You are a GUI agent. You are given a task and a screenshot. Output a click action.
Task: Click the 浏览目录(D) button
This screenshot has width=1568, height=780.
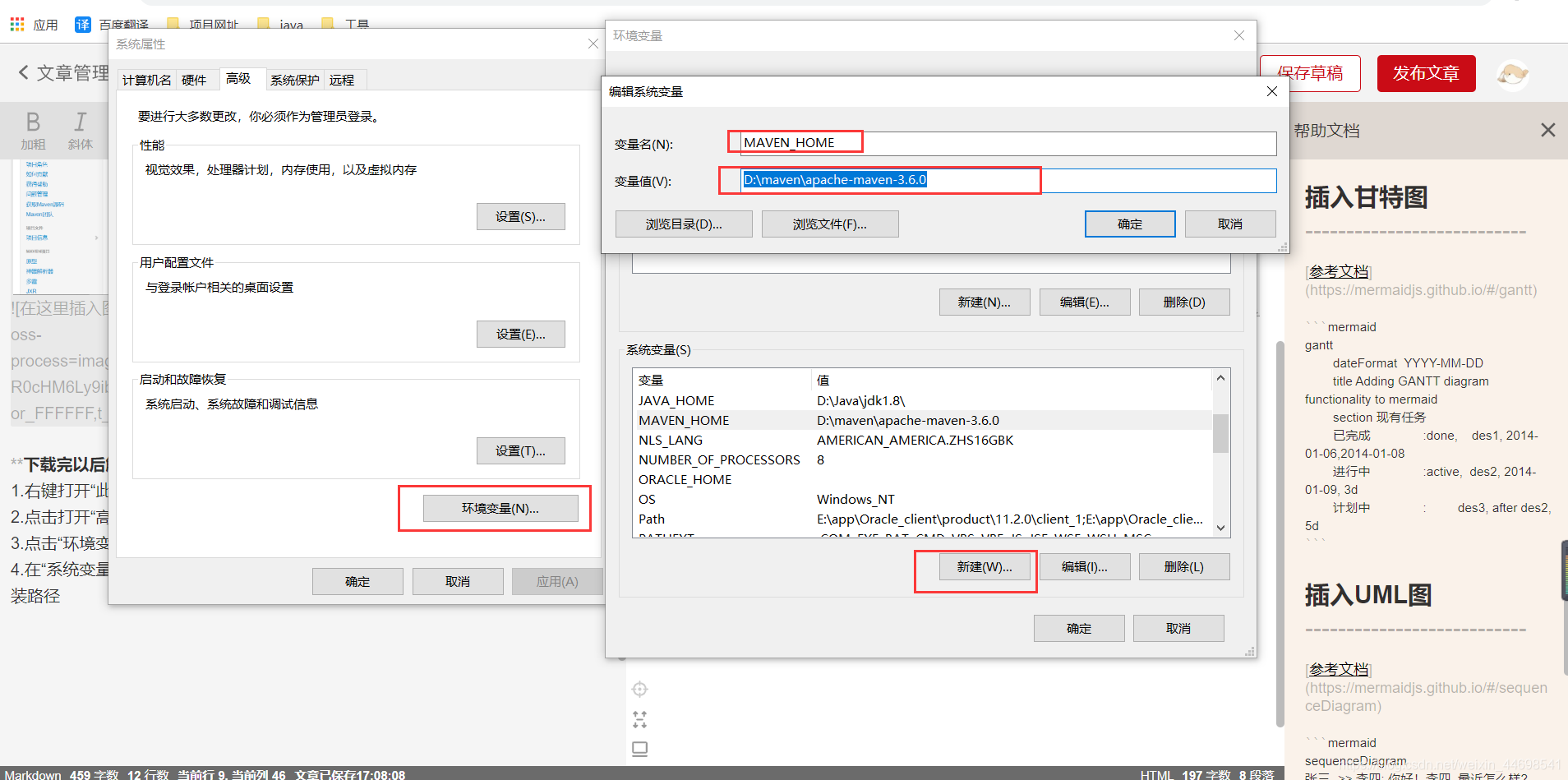pyautogui.click(x=684, y=224)
